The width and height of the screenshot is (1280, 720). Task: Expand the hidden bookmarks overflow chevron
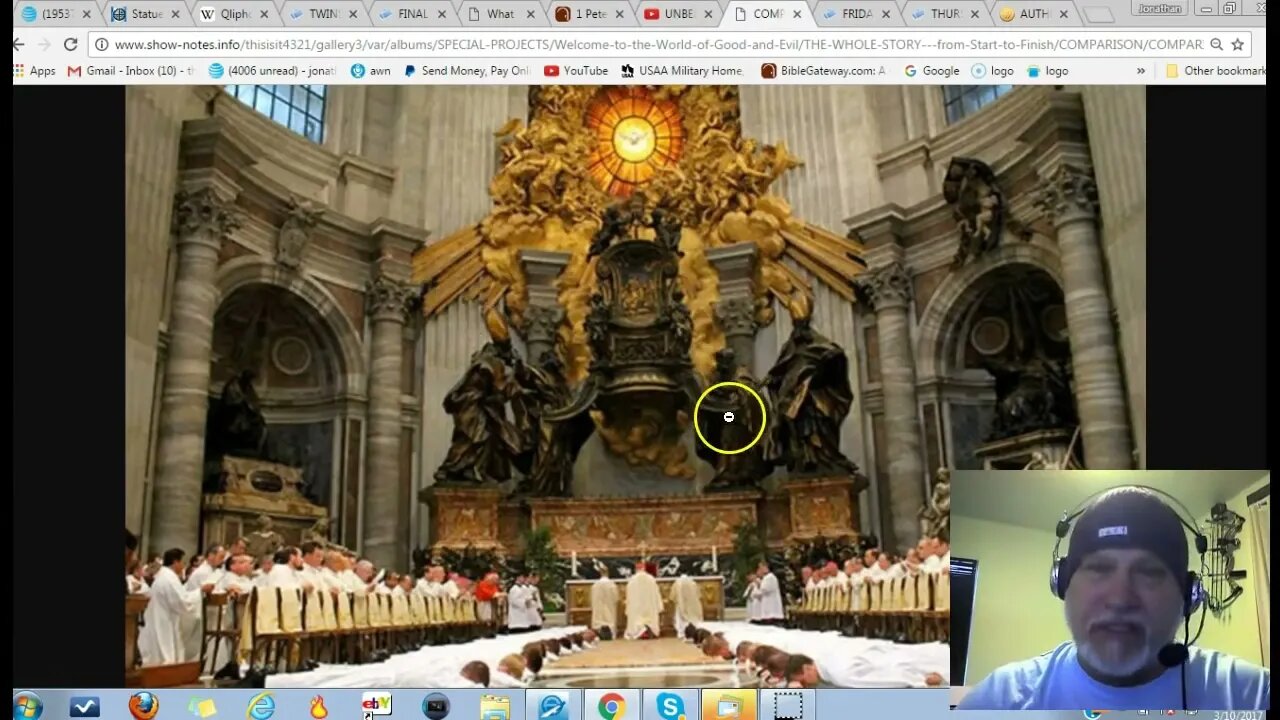pos(1141,71)
